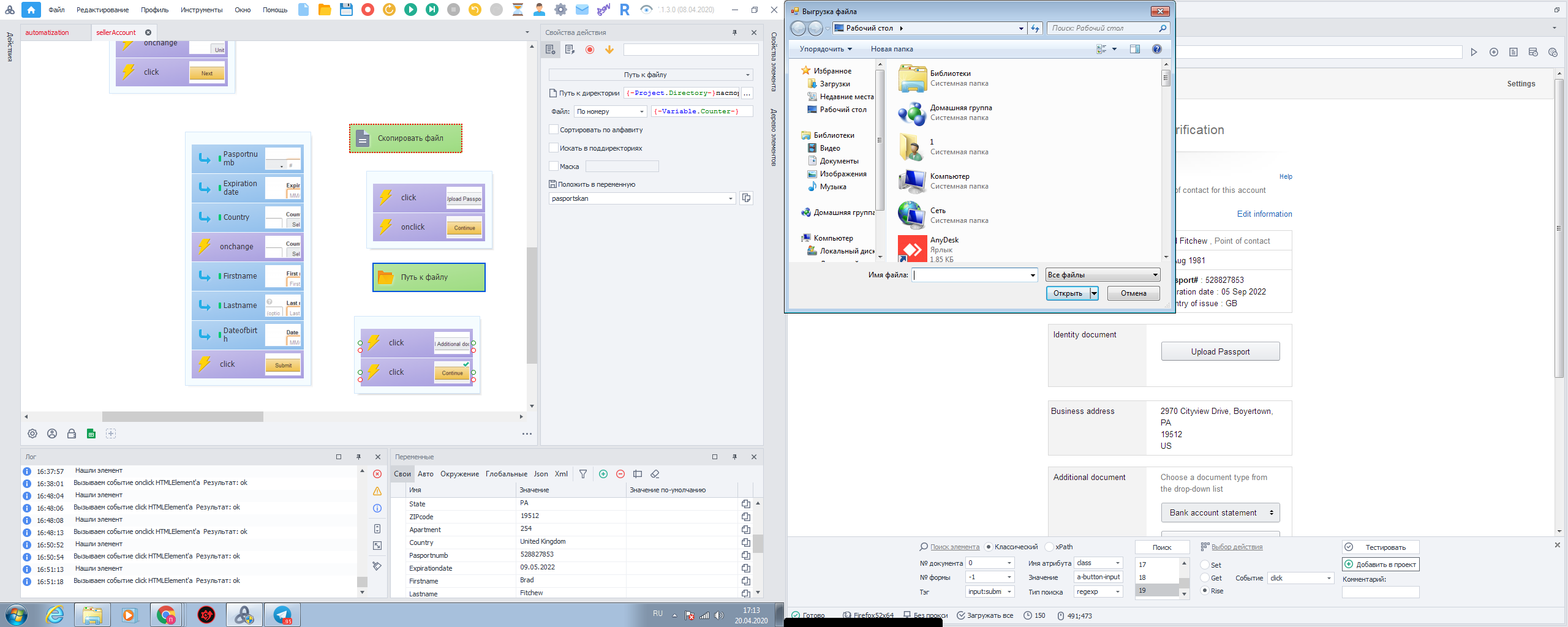Open 'pasportskan' variable dropdown
1568x627 pixels.
click(642, 198)
